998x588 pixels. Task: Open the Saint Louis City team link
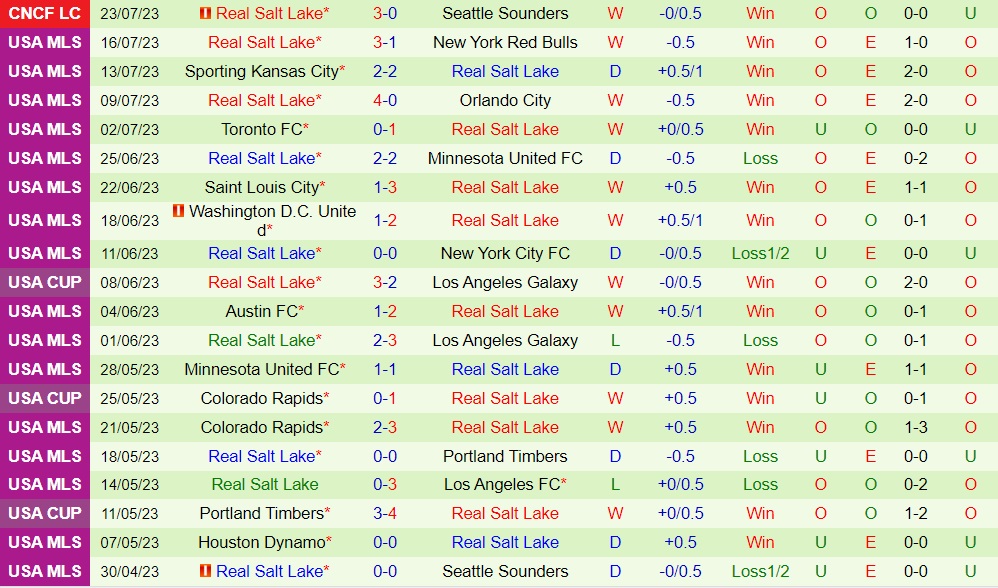click(262, 188)
